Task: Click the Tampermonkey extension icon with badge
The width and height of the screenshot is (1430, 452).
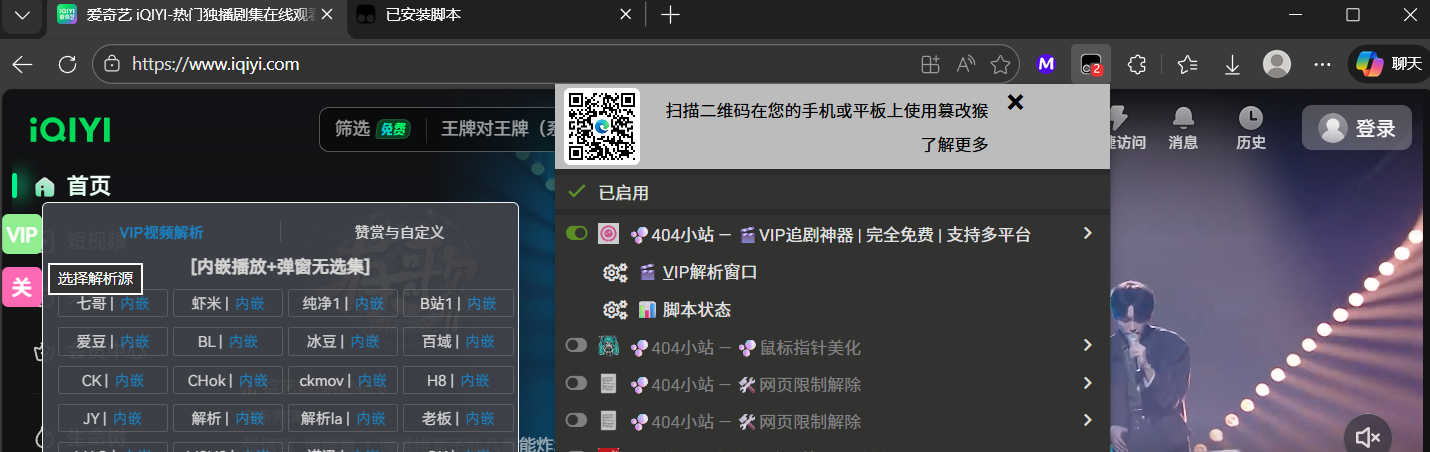Action: [x=1090, y=64]
